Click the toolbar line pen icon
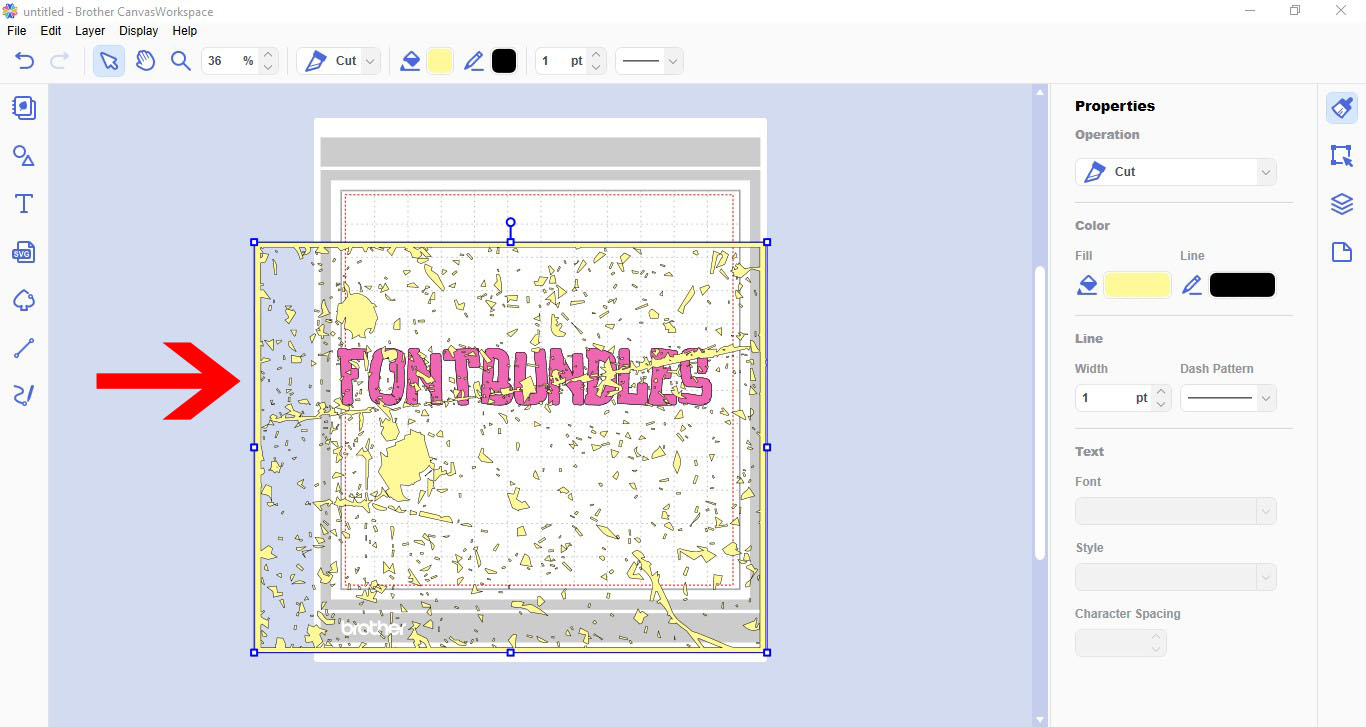 tap(474, 61)
